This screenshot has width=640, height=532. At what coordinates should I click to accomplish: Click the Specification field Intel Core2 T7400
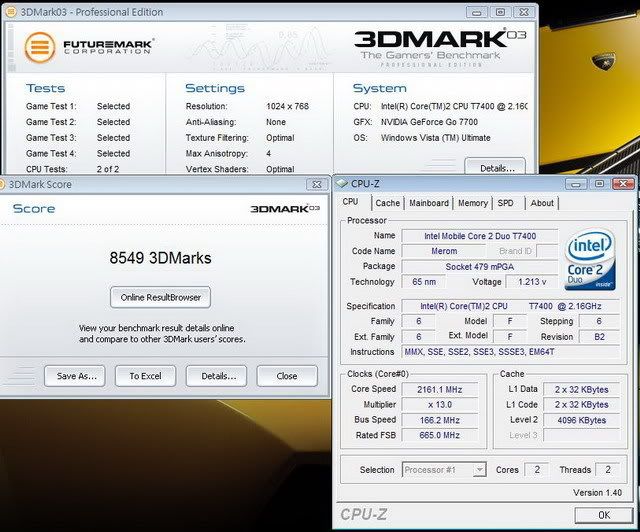click(x=511, y=306)
